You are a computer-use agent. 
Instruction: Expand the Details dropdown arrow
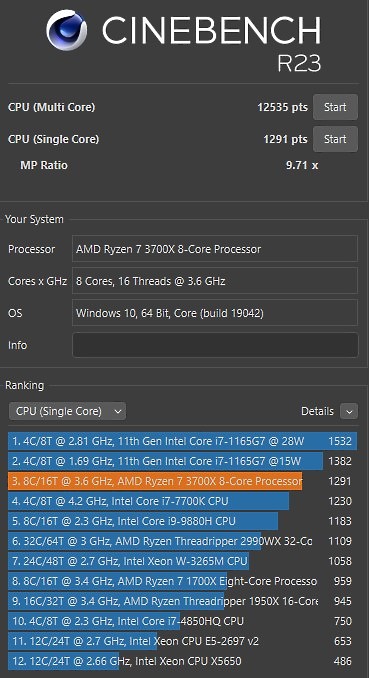click(x=349, y=411)
